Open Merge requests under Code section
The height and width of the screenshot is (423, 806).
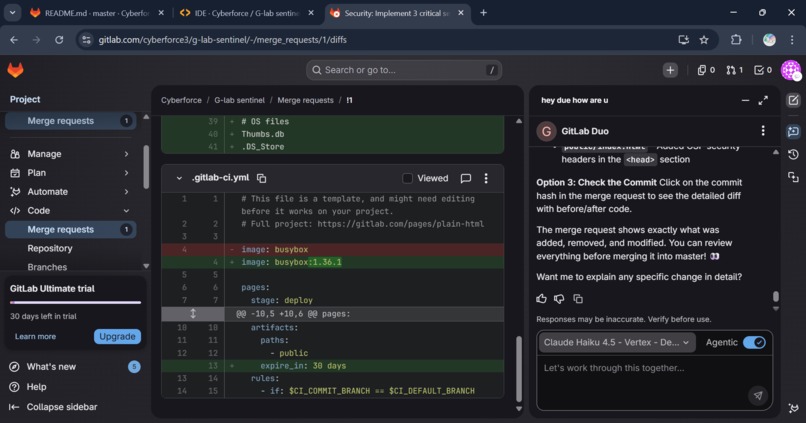[70, 229]
